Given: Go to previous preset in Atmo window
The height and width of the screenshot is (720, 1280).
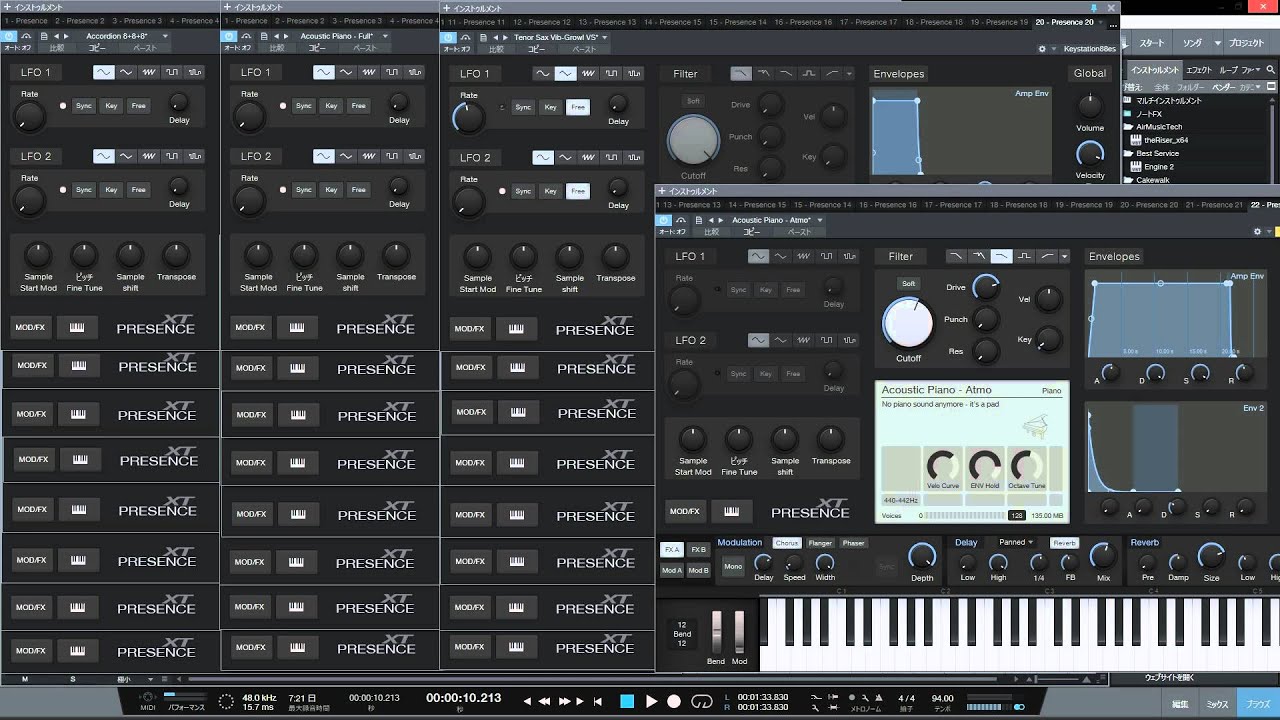Looking at the screenshot, I should pos(712,220).
